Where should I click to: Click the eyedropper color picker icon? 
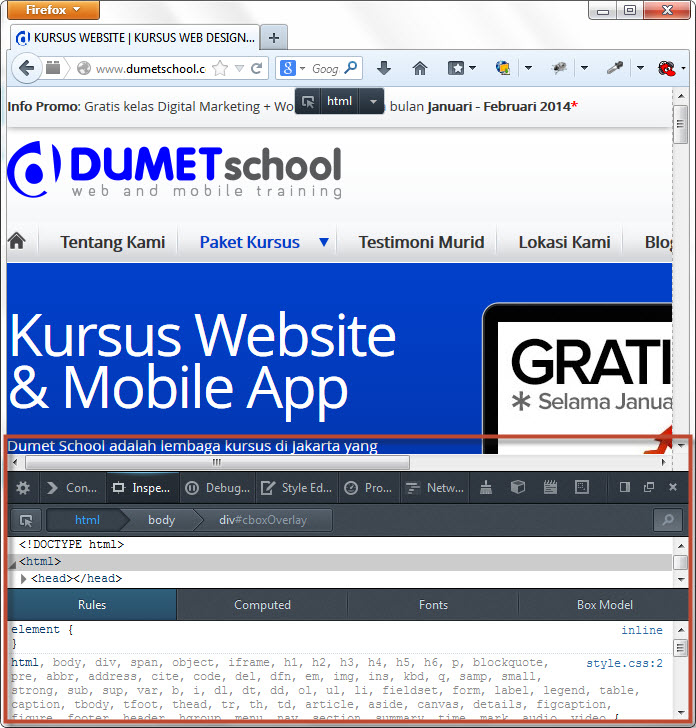tap(615, 68)
